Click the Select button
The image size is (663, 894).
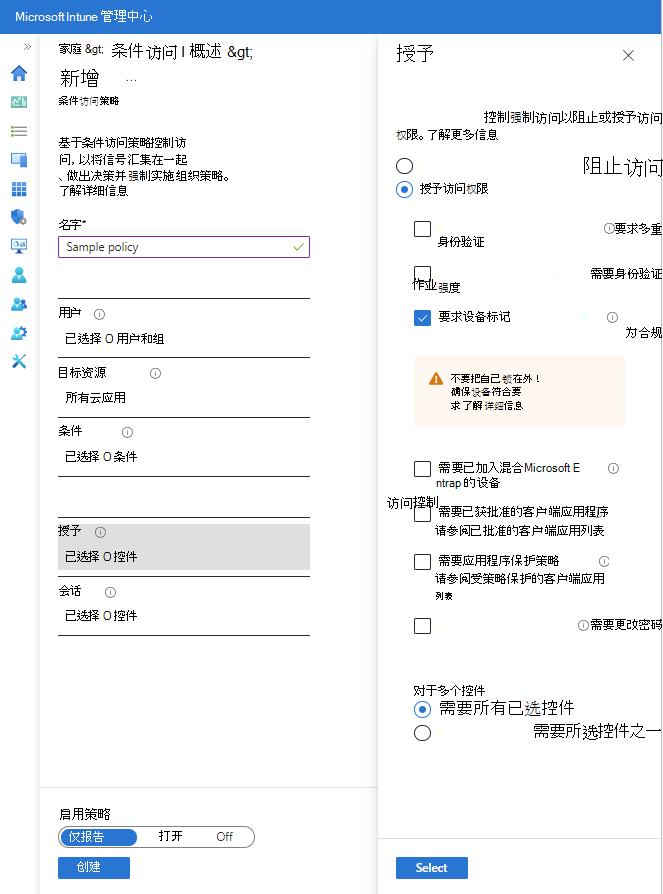432,868
